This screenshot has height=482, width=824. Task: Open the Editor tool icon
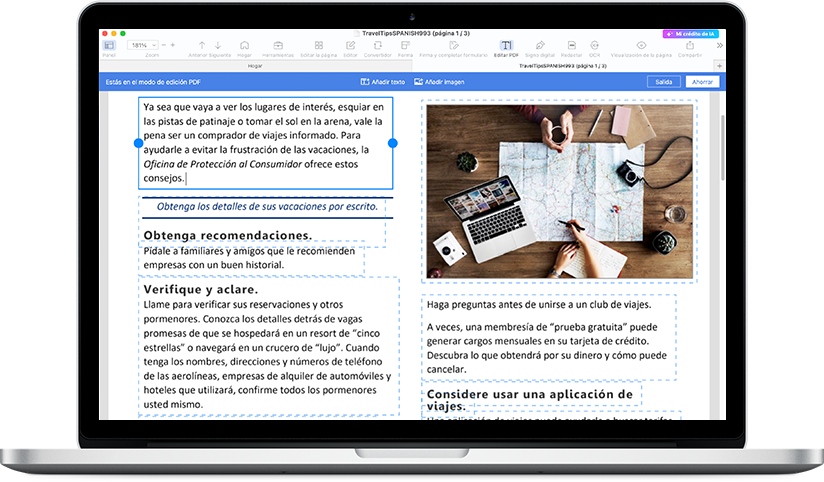tap(351, 46)
